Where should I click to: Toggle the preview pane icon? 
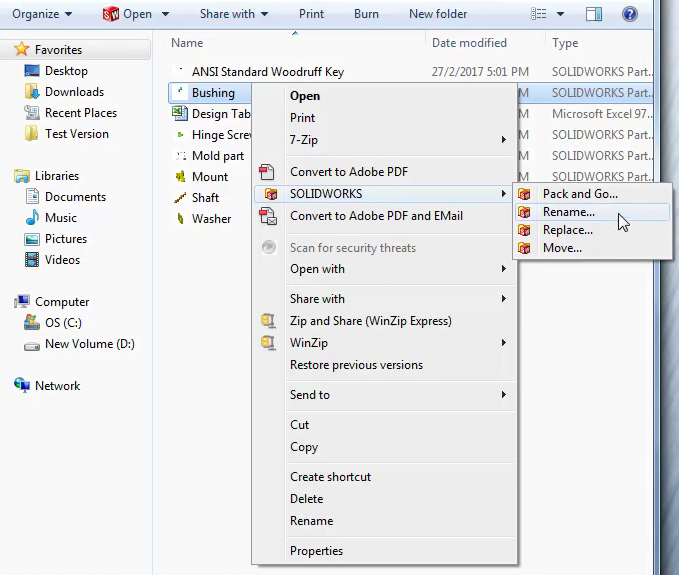pos(594,14)
